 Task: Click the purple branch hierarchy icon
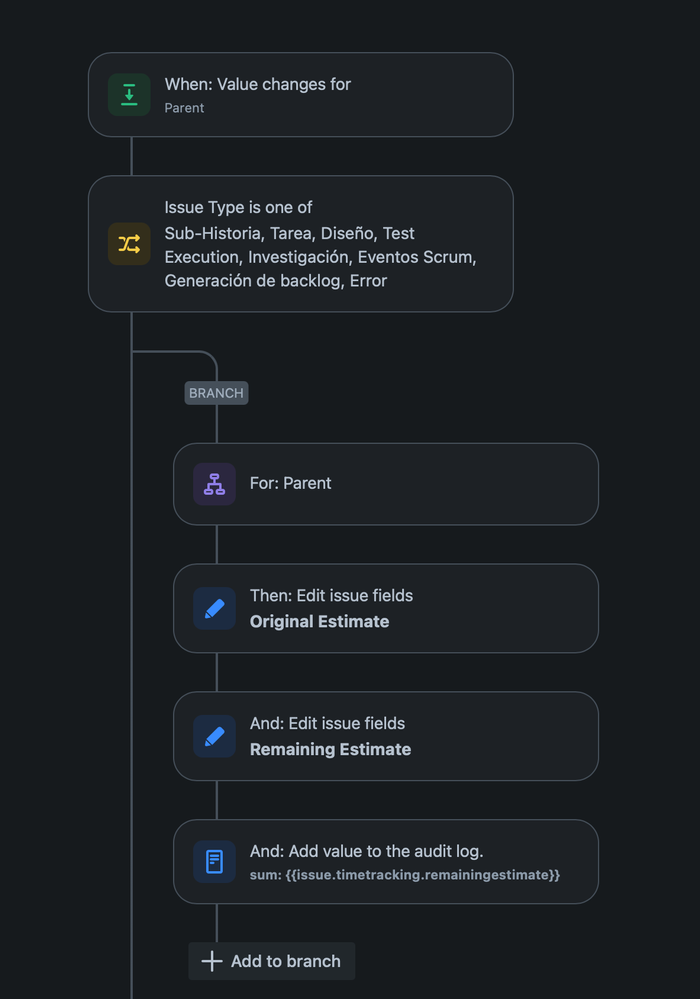click(214, 484)
